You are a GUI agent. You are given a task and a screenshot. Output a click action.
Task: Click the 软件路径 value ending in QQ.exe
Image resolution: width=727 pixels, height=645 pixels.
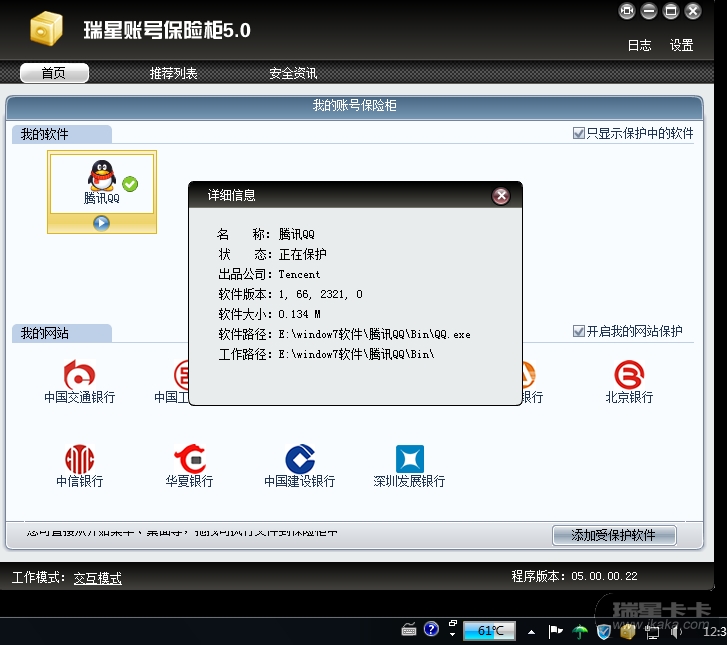coord(375,334)
